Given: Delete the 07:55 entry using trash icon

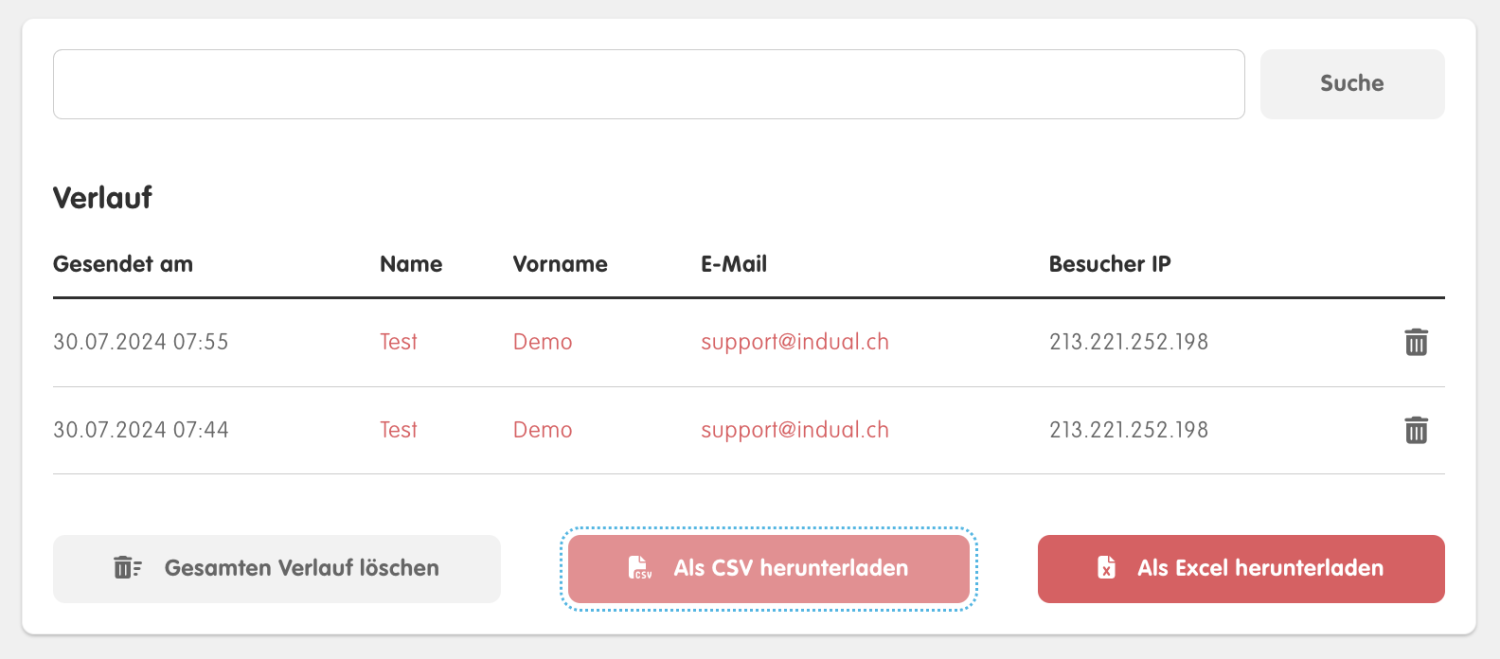Looking at the screenshot, I should click(1416, 342).
